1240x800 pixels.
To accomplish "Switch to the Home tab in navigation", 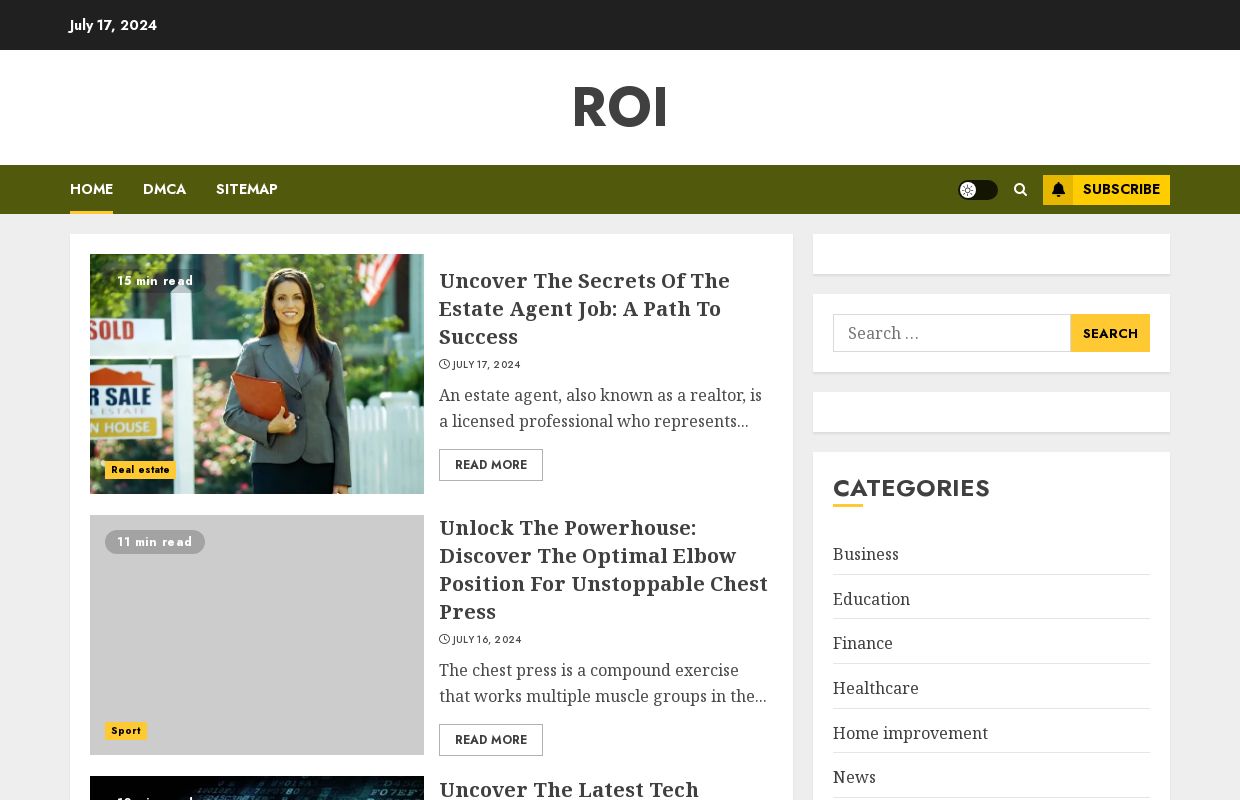I will [x=91, y=189].
